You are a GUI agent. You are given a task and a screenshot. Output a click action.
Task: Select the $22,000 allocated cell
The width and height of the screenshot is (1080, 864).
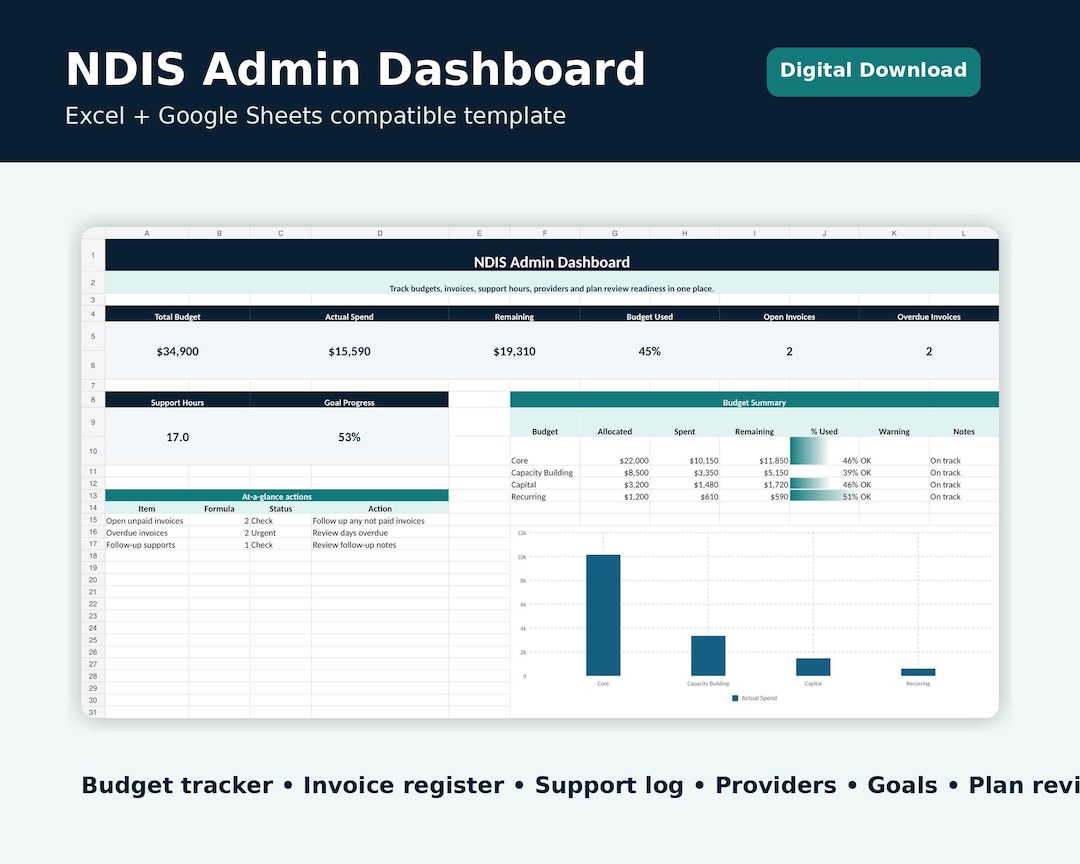click(614, 451)
